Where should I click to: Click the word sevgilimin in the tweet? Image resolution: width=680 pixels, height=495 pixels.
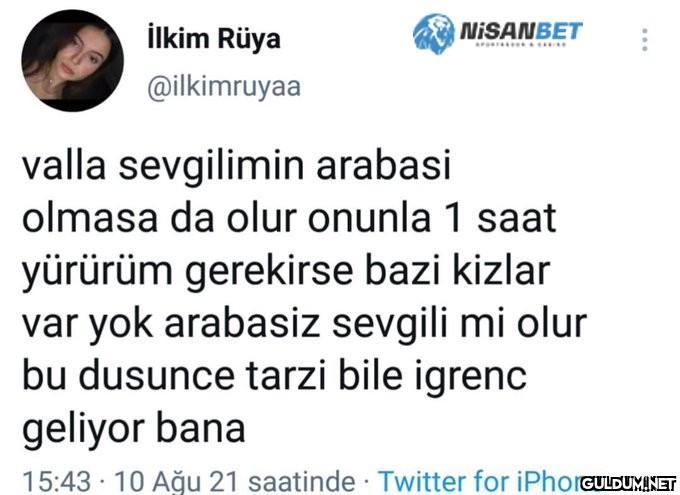(x=211, y=166)
